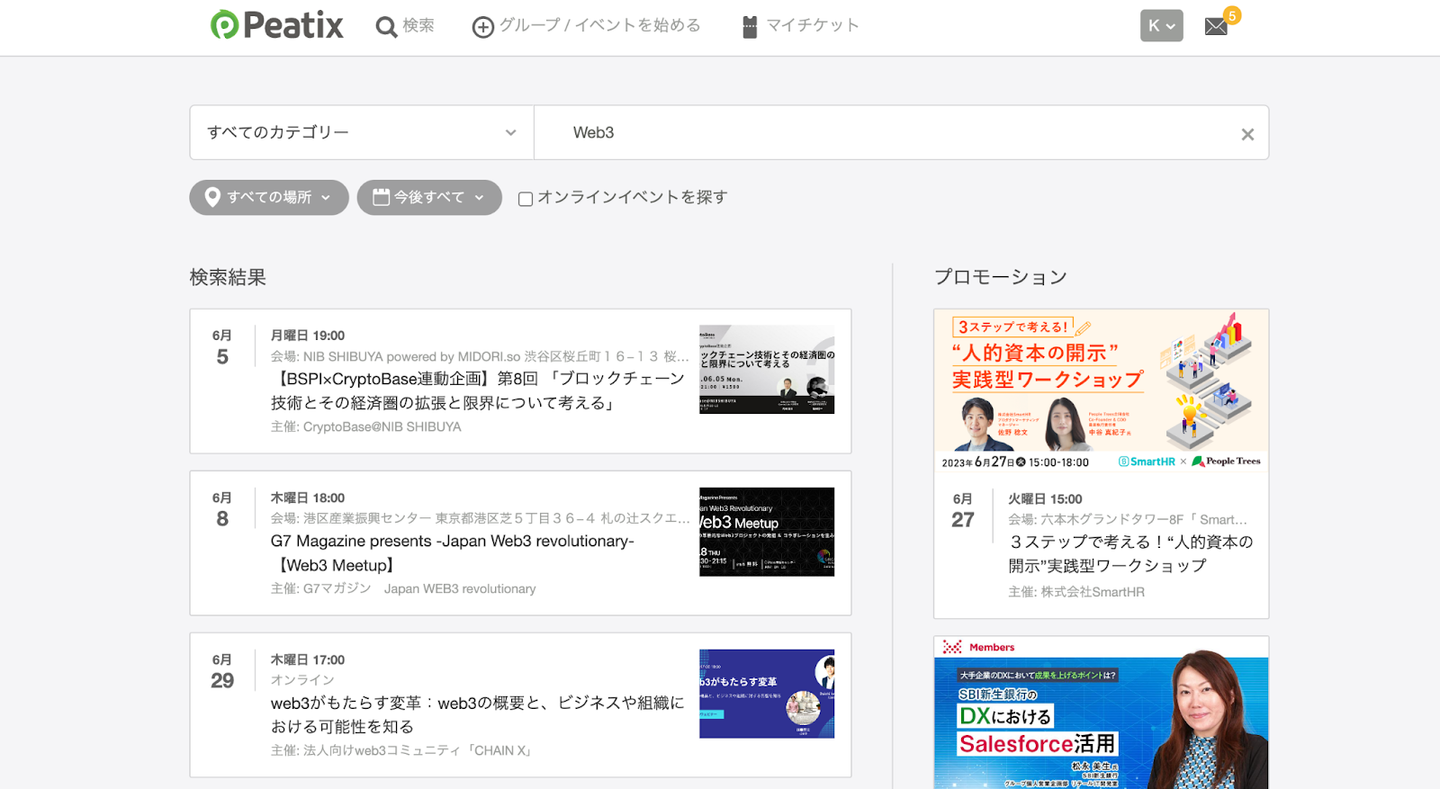1440x789 pixels.
Task: Expand 今後すべて date filter
Action: click(429, 197)
